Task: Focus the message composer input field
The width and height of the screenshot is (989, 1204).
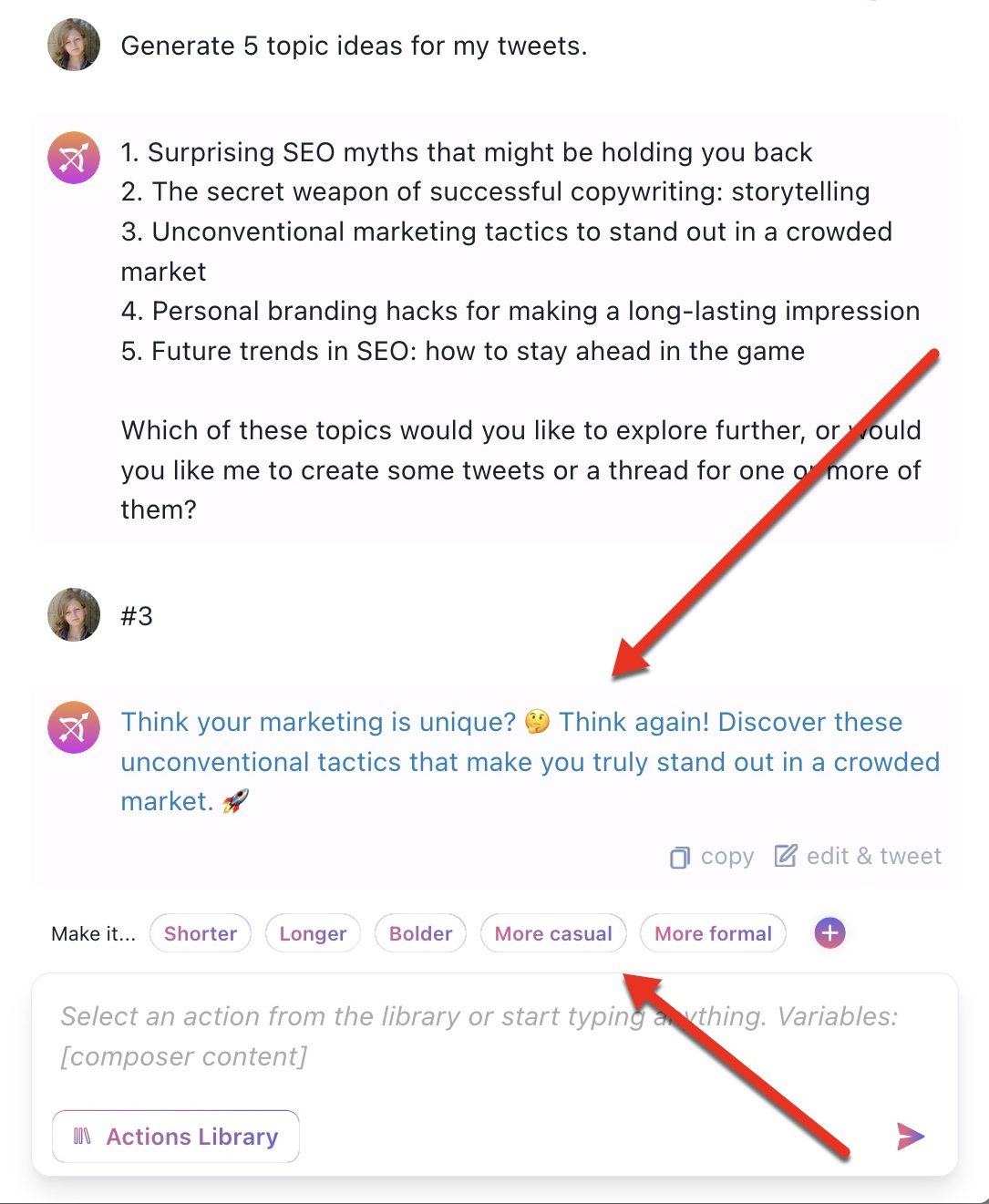Action: (494, 1036)
